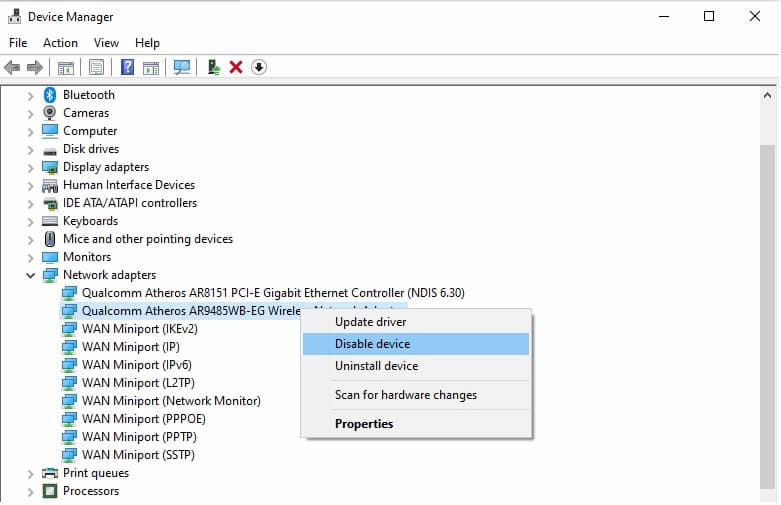Choose Properties from context menu
The image size is (781, 505).
(416, 424)
